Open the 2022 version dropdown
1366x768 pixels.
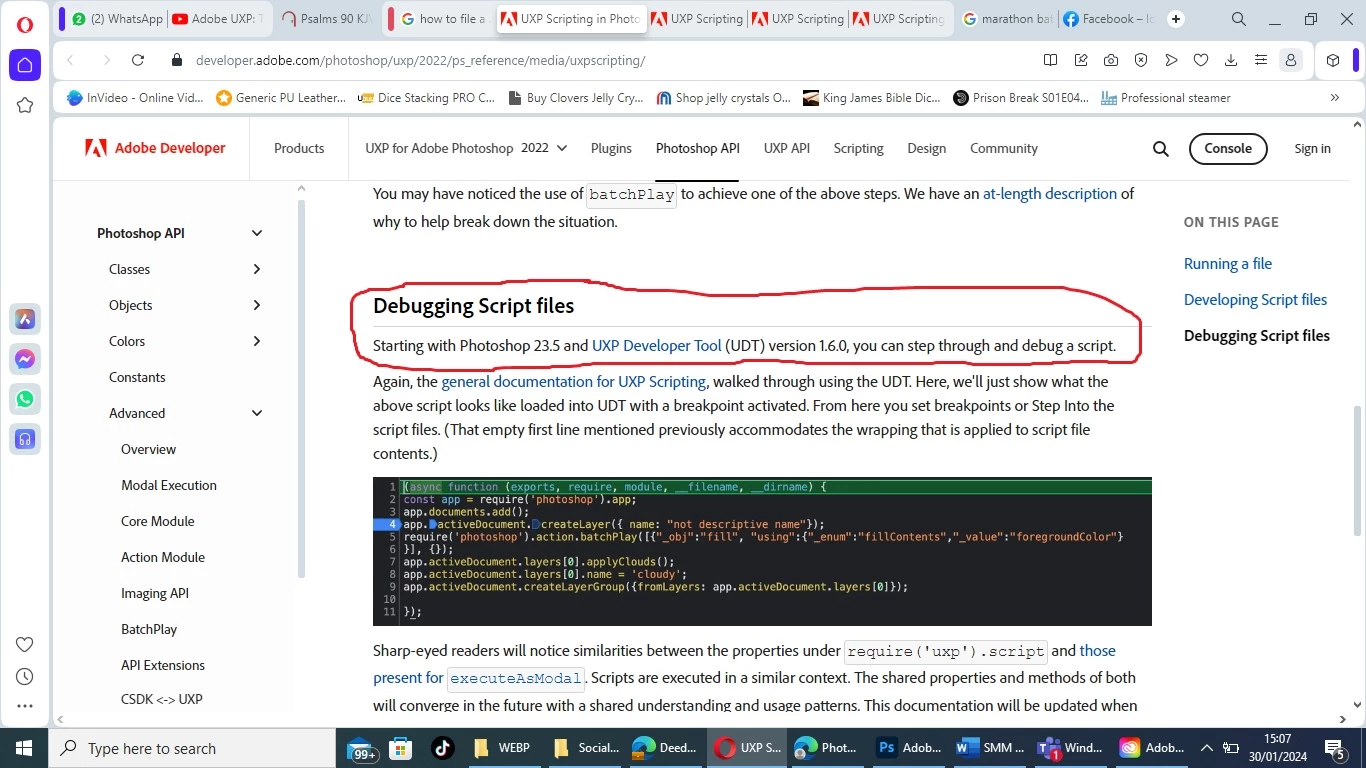[544, 148]
